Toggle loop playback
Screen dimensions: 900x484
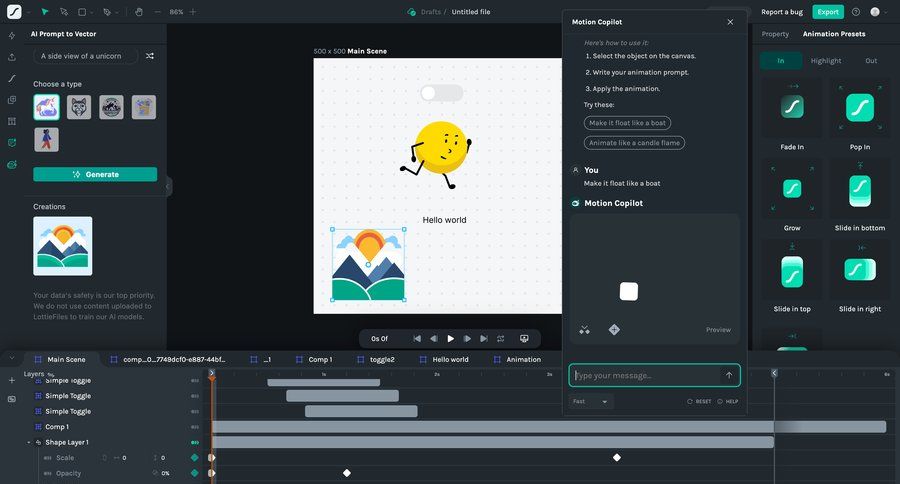point(501,339)
